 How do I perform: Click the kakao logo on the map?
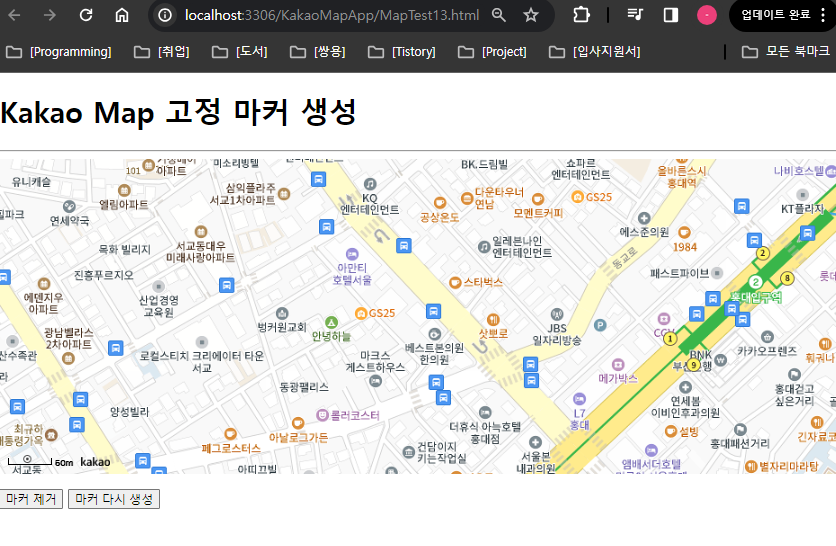[x=95, y=462]
